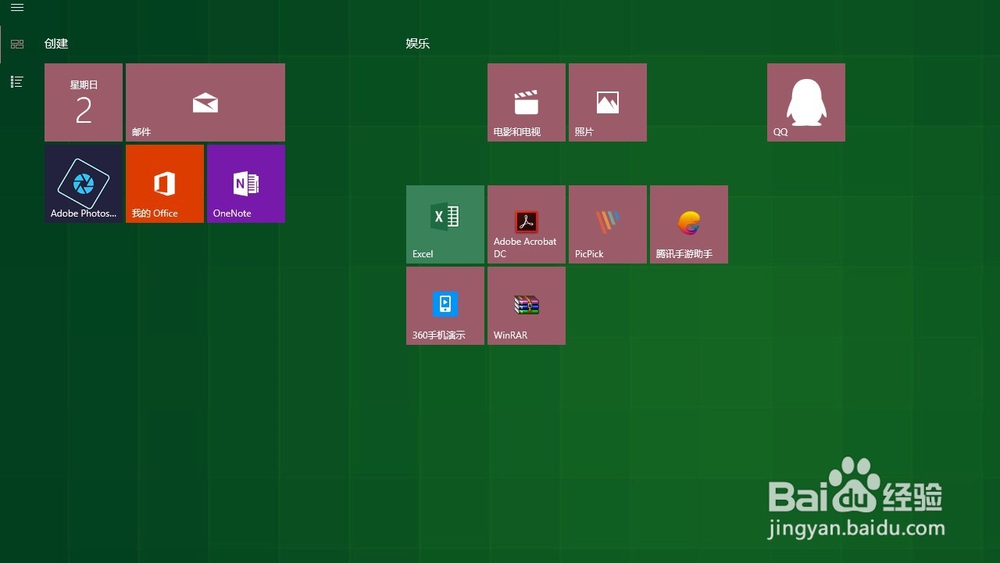
Task: Switch to the all apps list view
Action: point(17,82)
